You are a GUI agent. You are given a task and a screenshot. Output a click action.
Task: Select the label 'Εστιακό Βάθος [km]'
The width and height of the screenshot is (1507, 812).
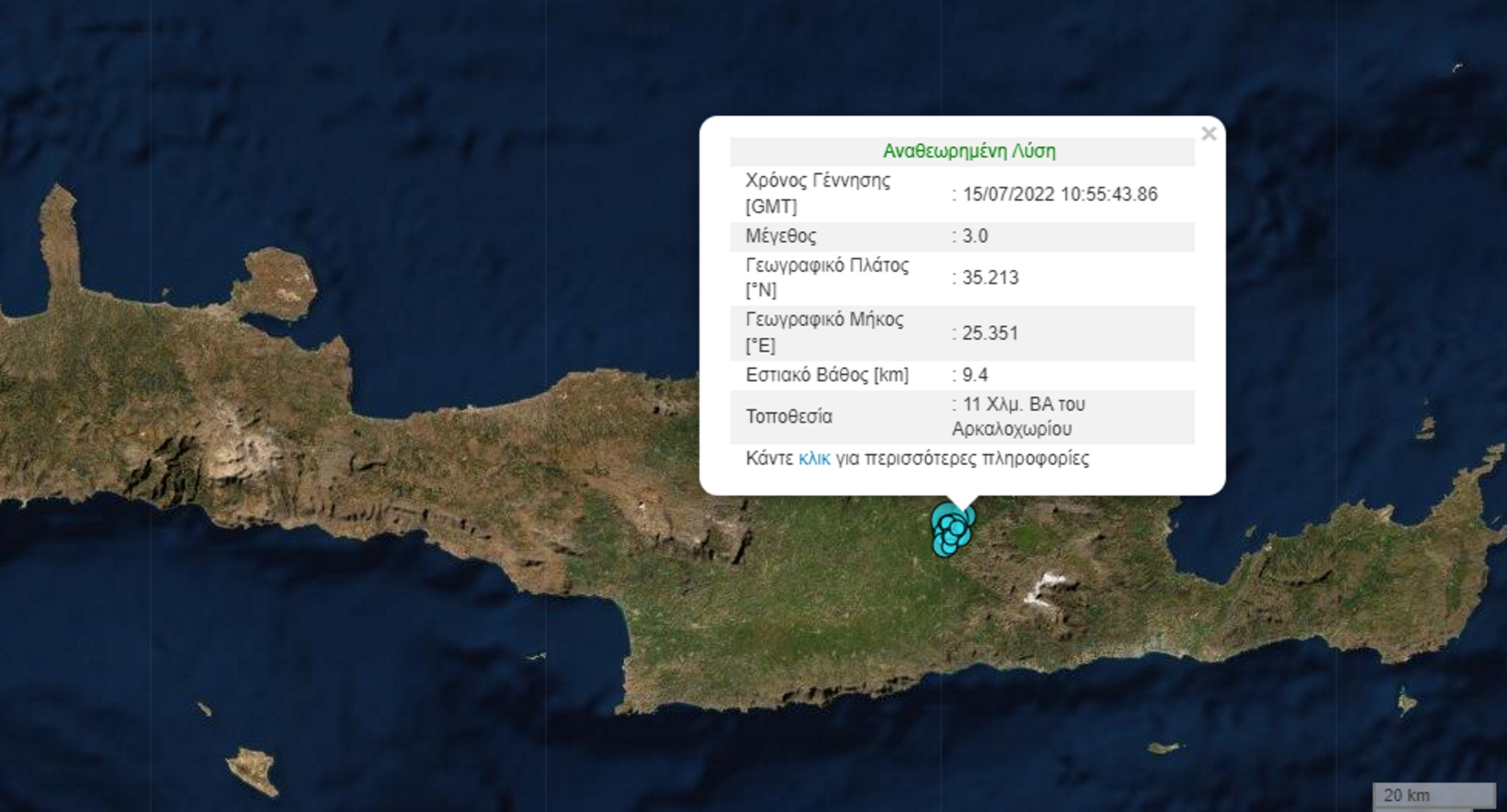point(827,375)
